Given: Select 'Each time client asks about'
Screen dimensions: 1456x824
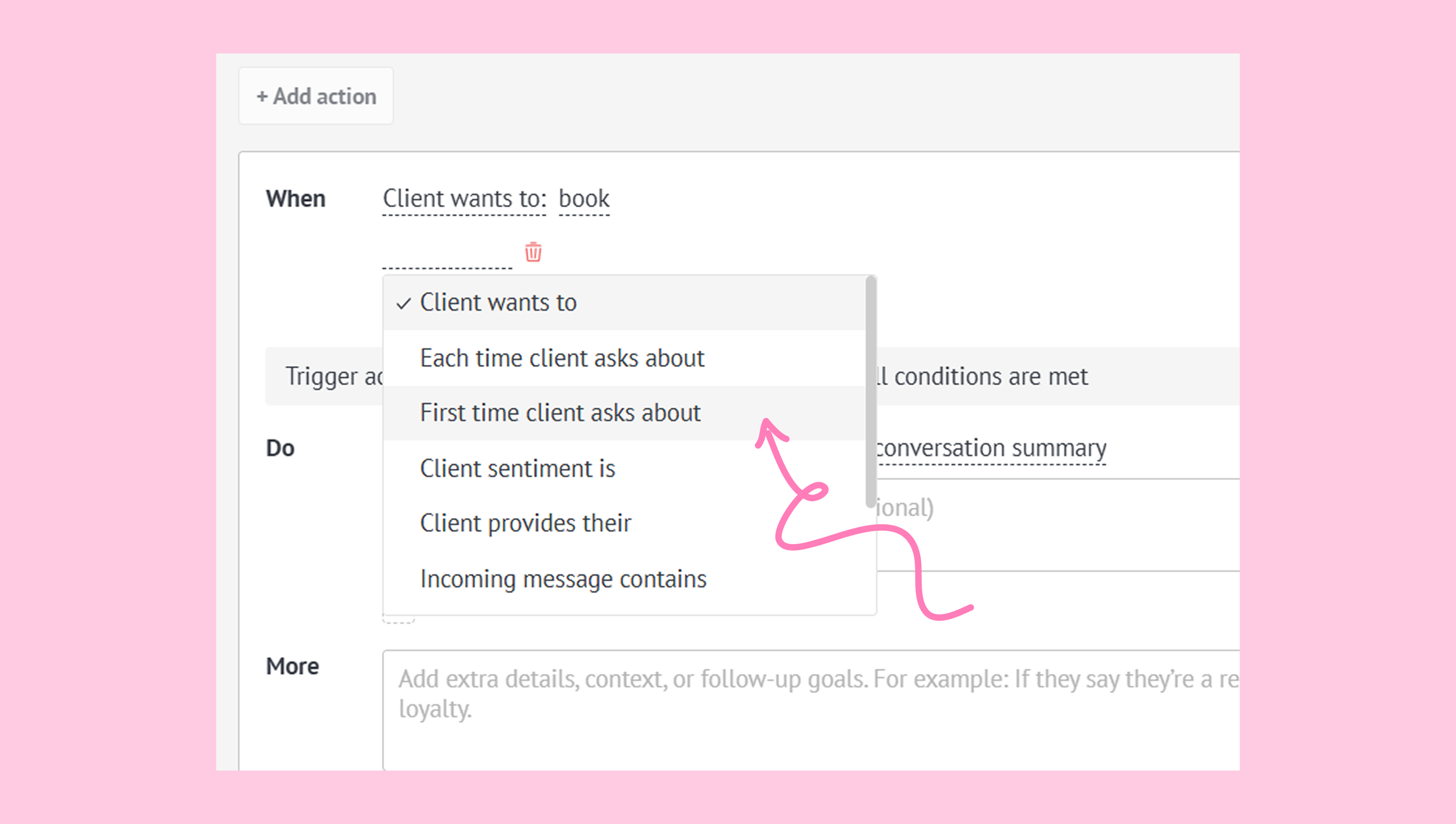Looking at the screenshot, I should (562, 358).
